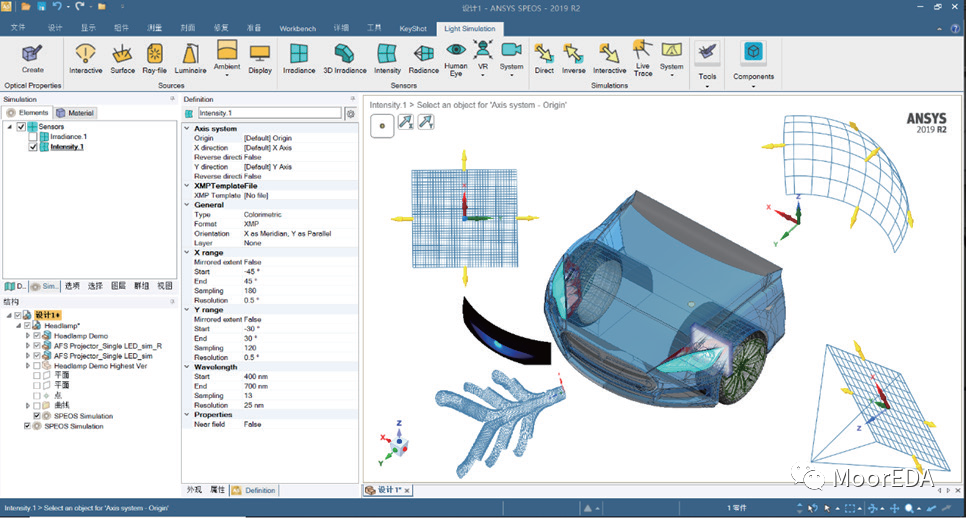Toggle the Headlamp* checkbox in structure tree

(x=27, y=325)
